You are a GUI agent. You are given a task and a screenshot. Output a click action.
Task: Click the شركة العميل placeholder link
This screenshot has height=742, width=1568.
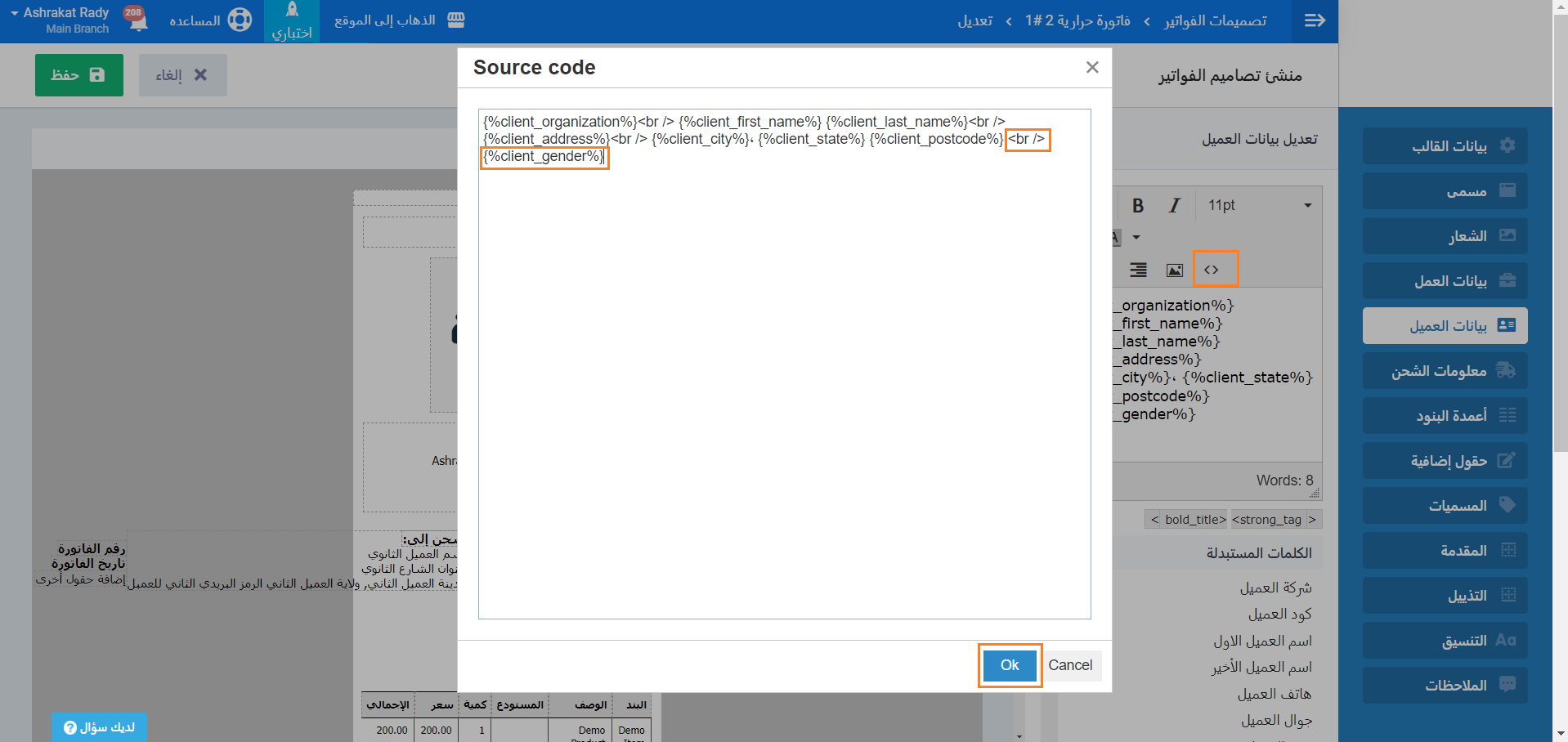(x=1275, y=588)
